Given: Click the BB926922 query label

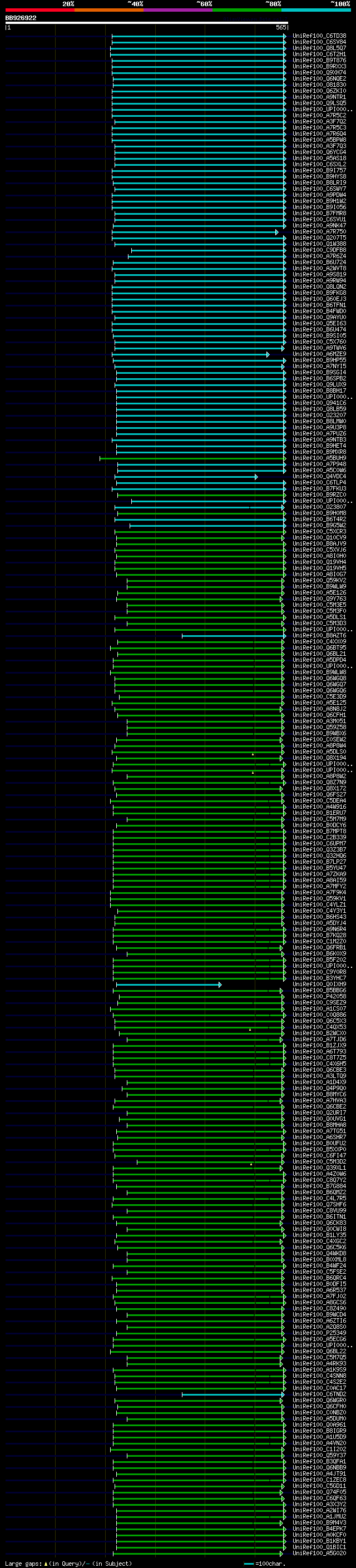Looking at the screenshot, I should pos(21,18).
